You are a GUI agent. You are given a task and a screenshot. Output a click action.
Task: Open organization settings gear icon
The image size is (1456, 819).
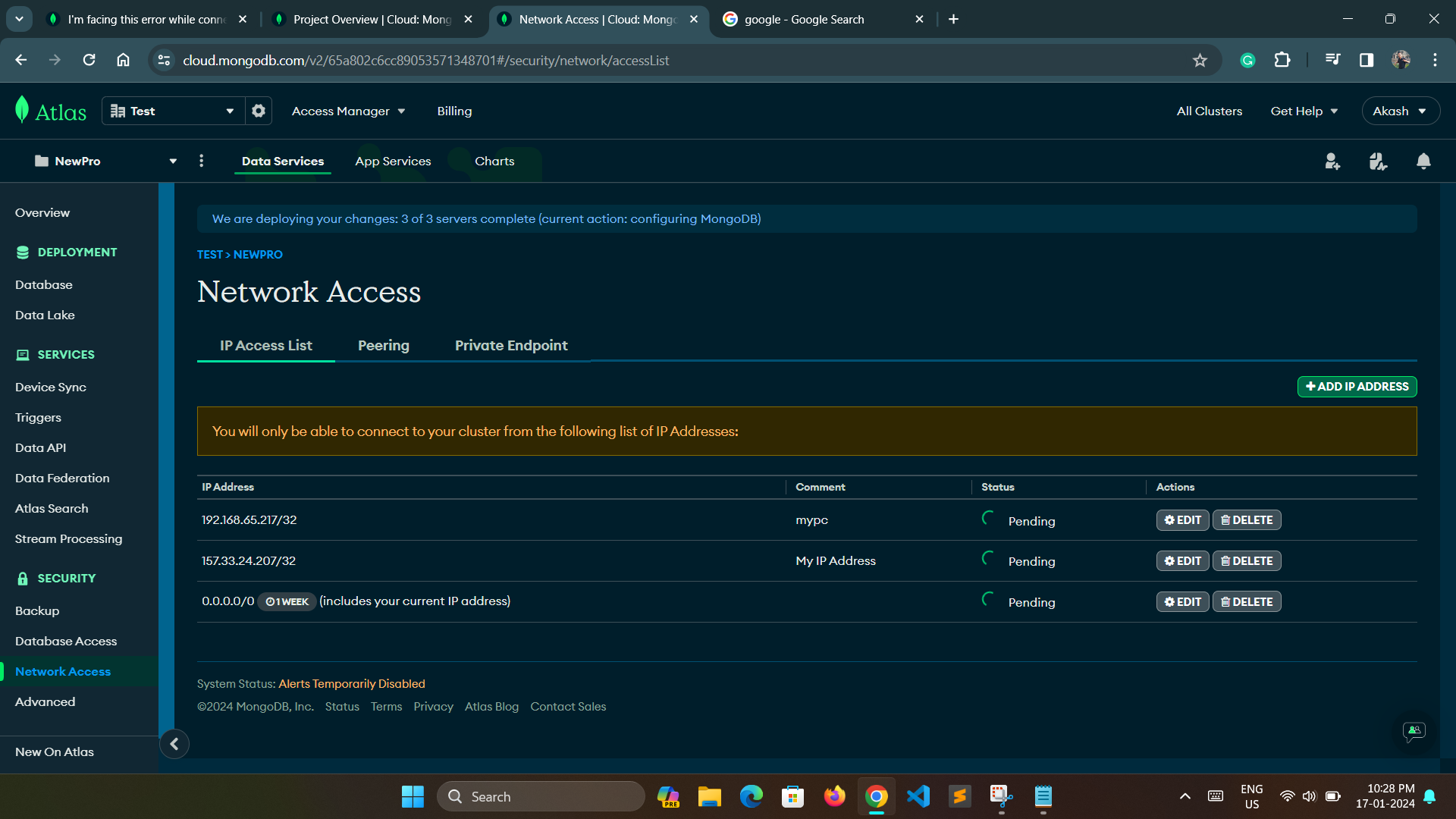[x=259, y=111]
